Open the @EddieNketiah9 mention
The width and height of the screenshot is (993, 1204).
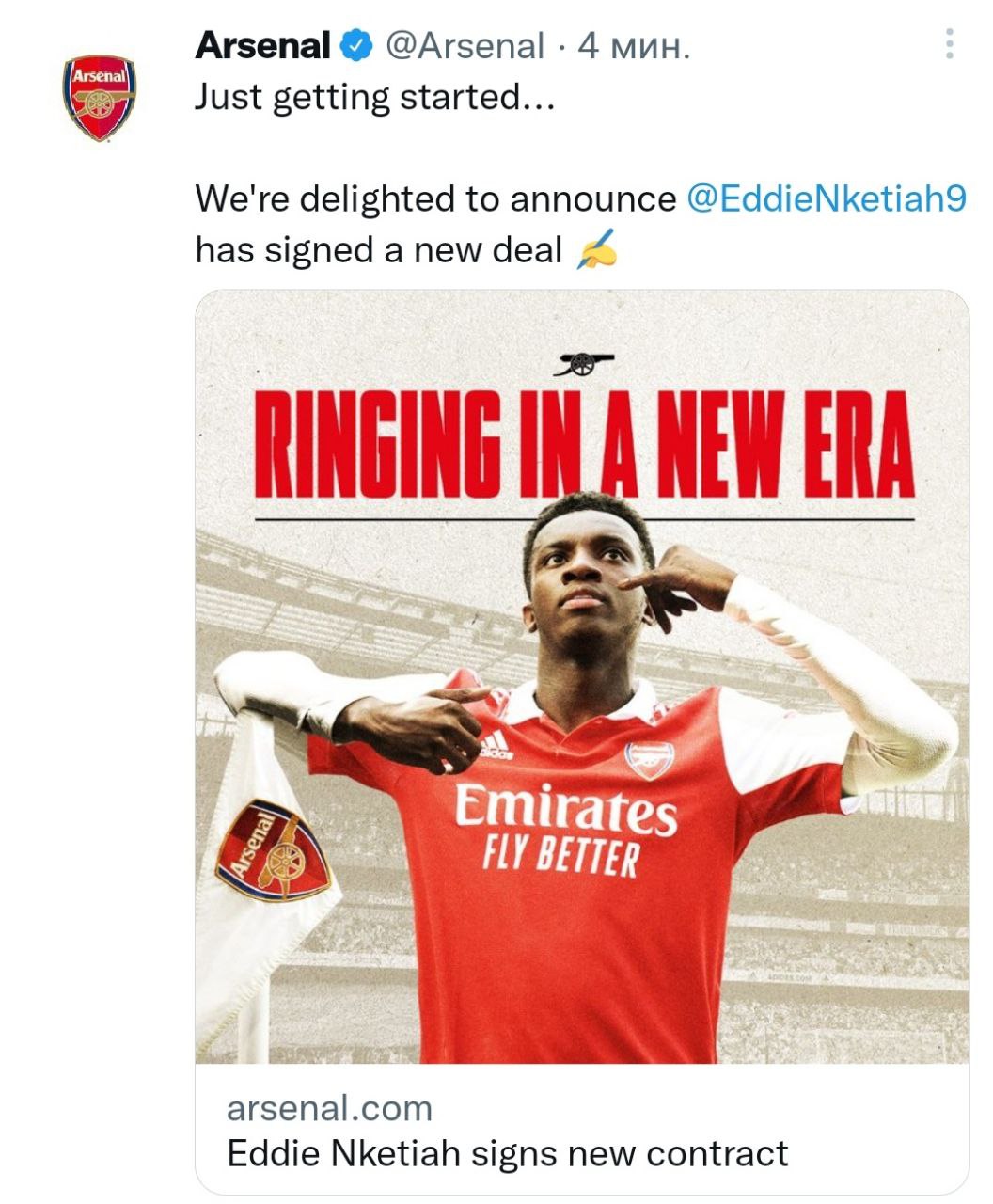827,198
